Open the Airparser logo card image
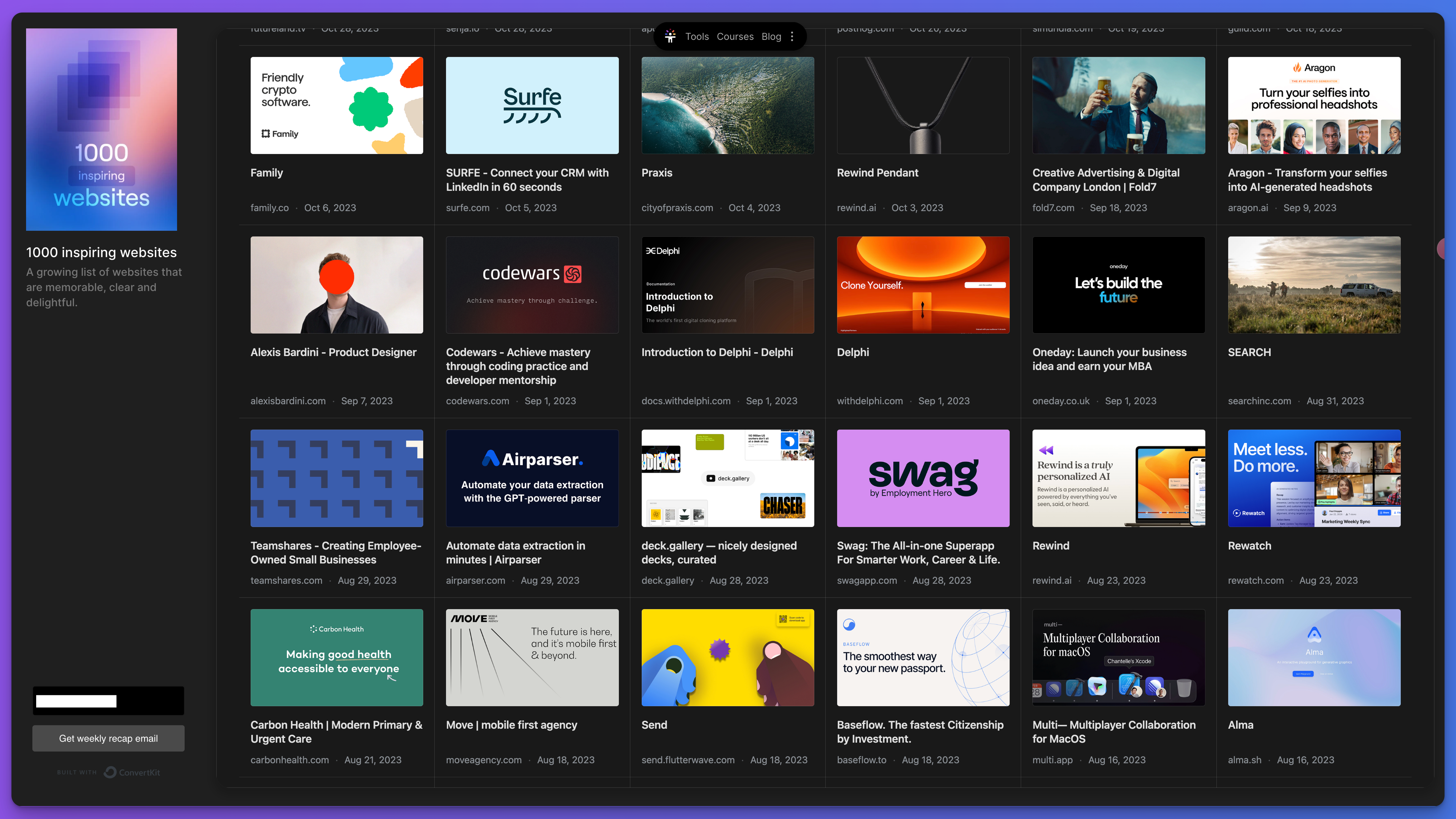 click(x=532, y=478)
